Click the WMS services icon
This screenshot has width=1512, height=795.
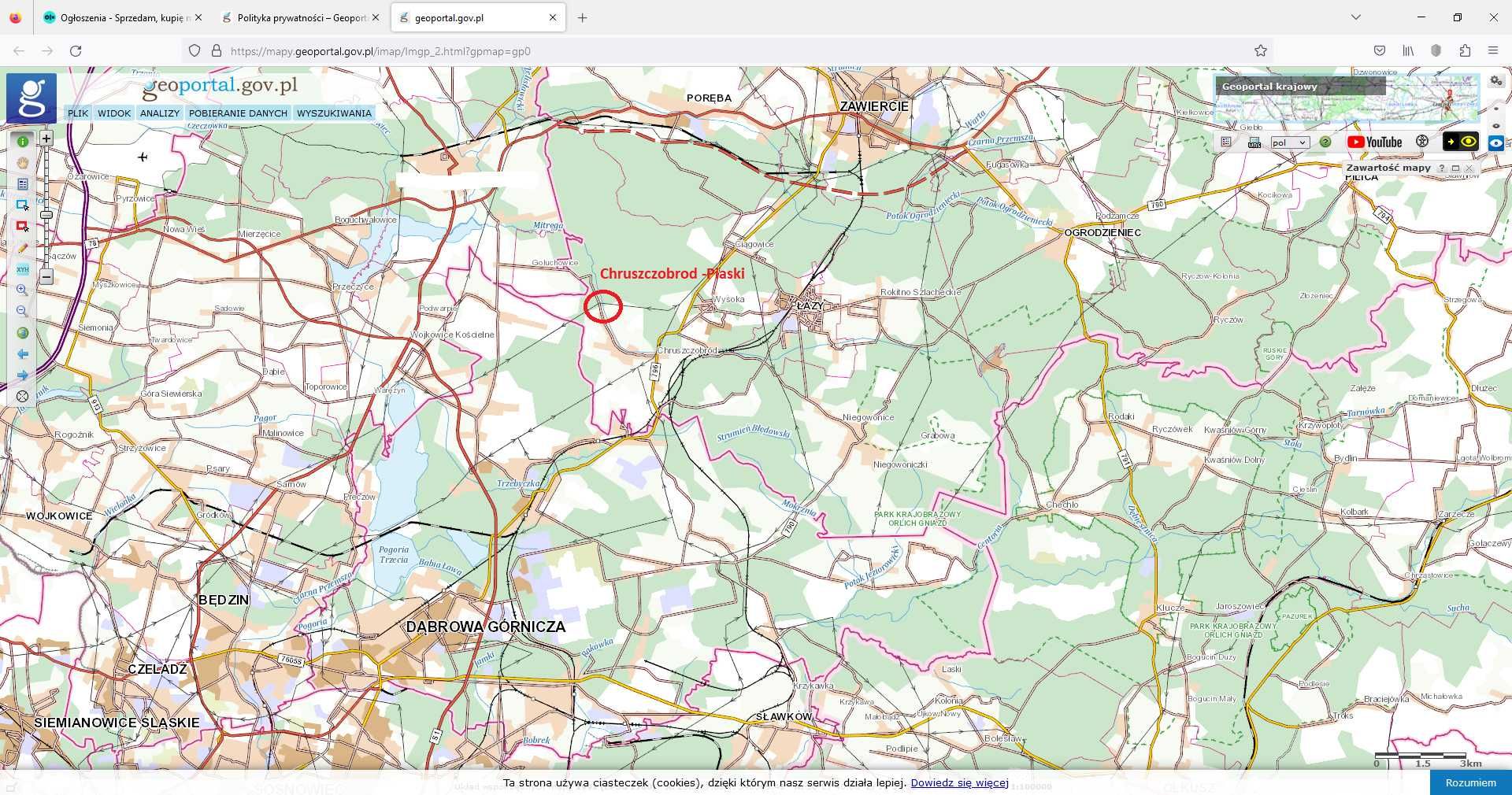point(1254,142)
